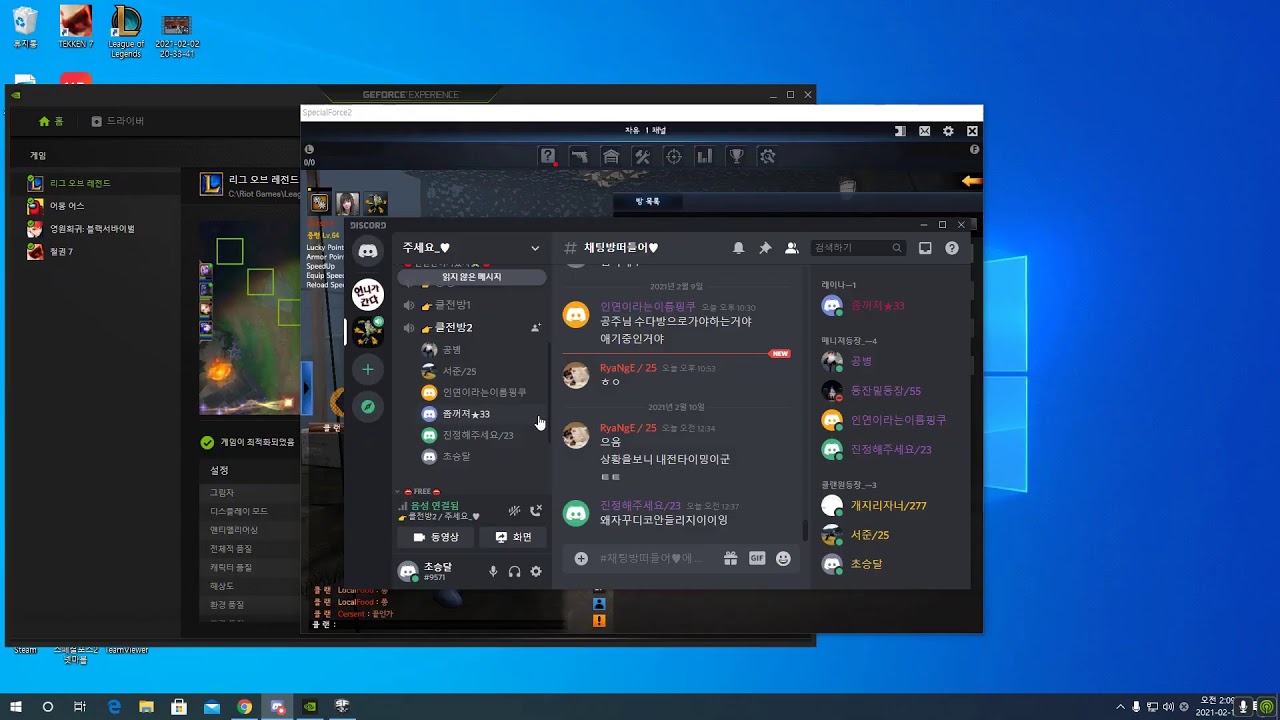1280x720 pixels.
Task: Mute microphone in Discord user panel
Action: 492,571
